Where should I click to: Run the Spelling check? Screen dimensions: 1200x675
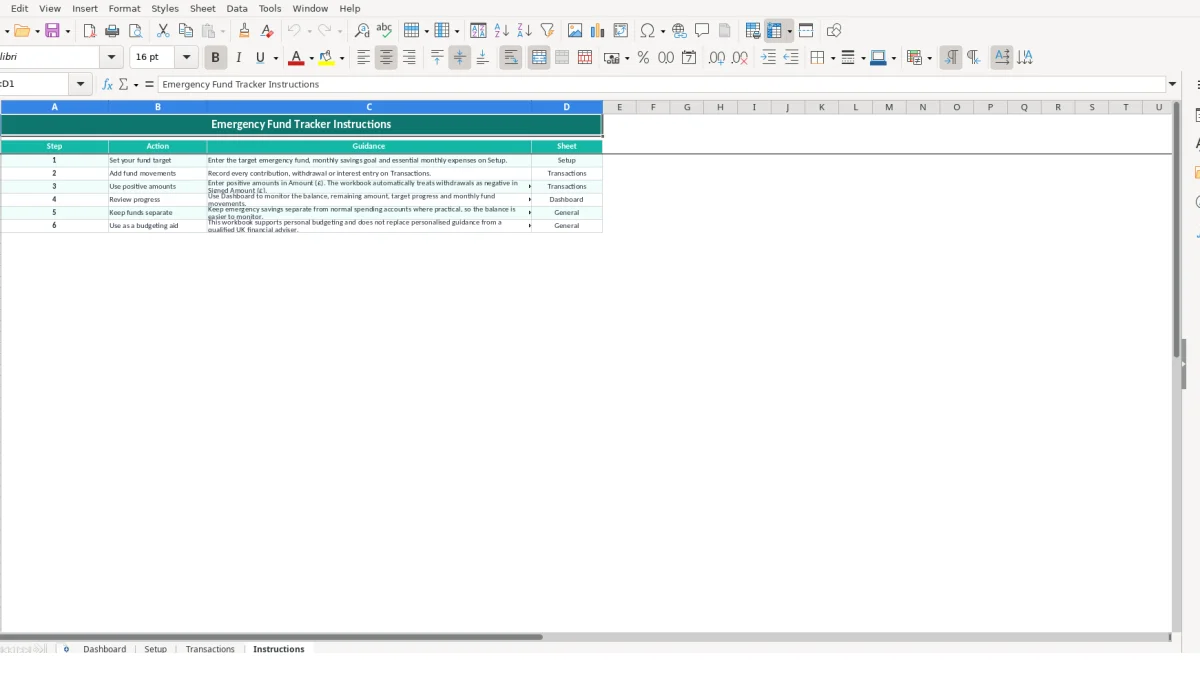(x=384, y=31)
